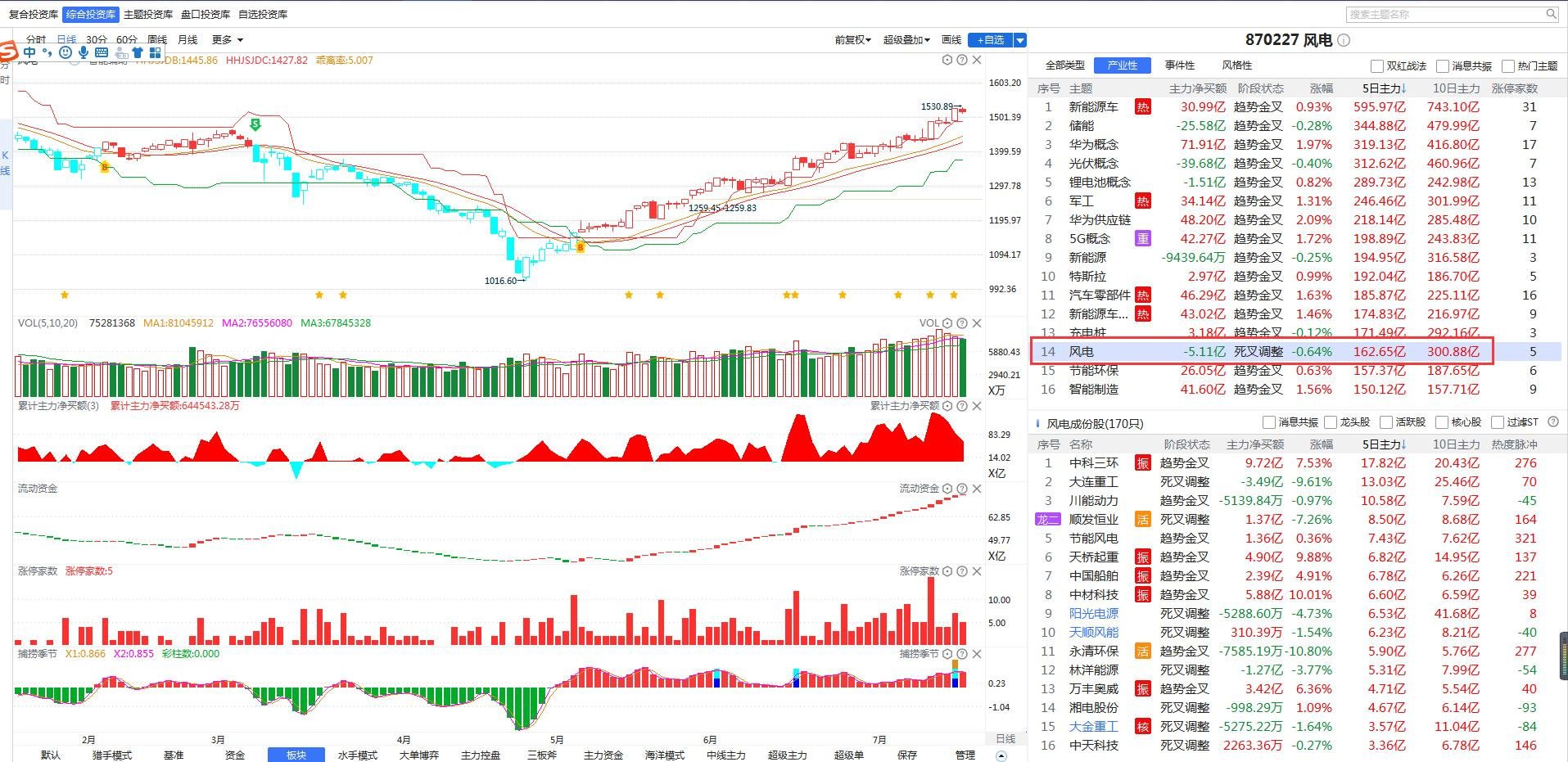Open Sogou emoji smiley icon
Viewport: 1568px width, 762px height.
click(66, 52)
